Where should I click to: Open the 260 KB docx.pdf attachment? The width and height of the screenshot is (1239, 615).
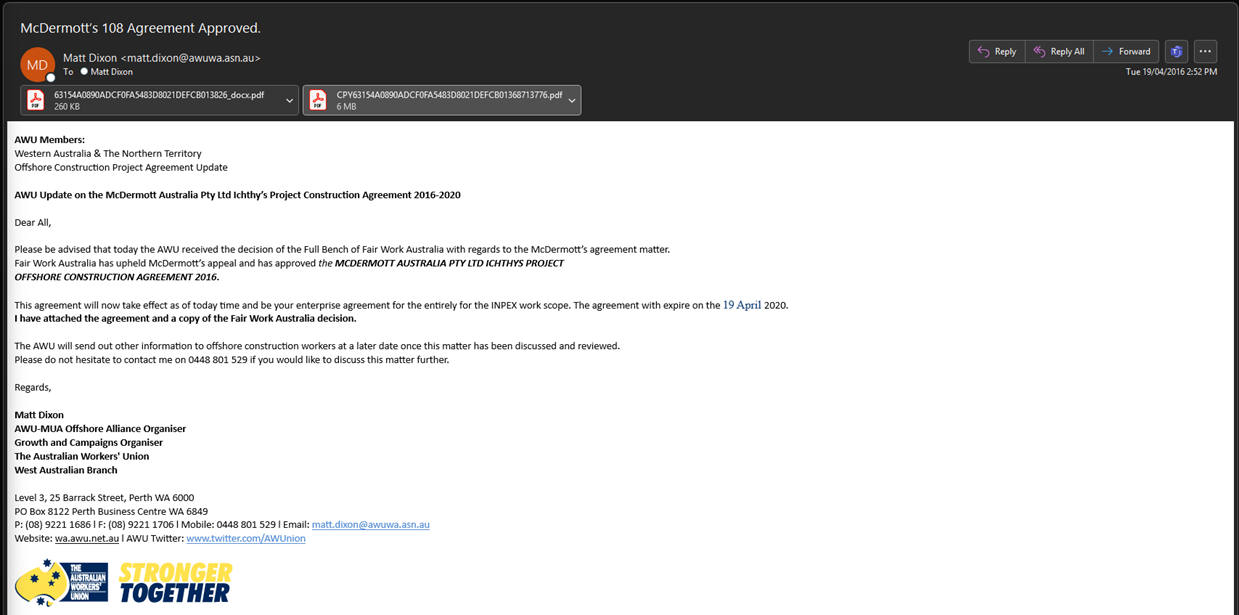[x=150, y=100]
